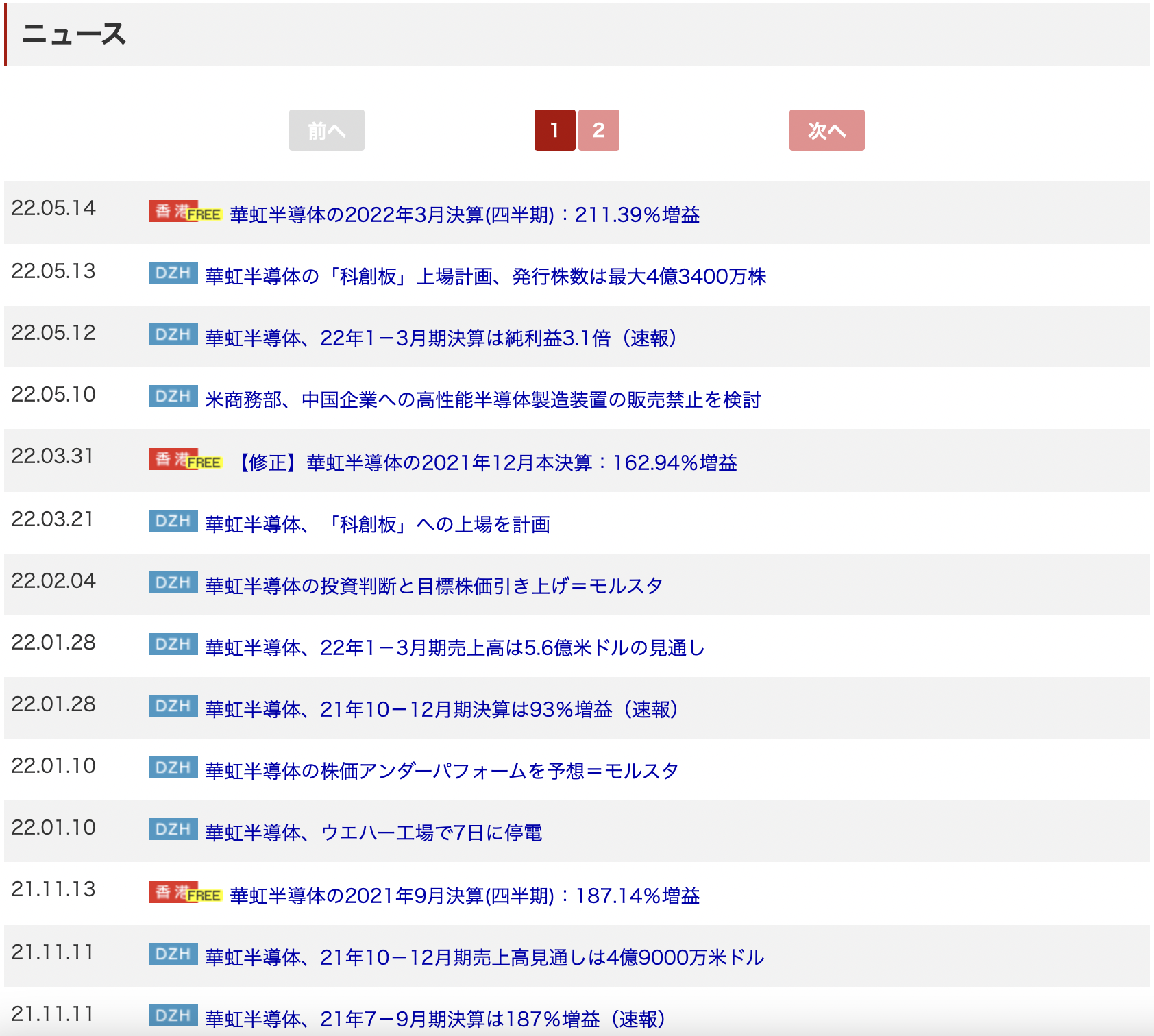
Task: Select page 1 in pagination
Action: pos(554,130)
